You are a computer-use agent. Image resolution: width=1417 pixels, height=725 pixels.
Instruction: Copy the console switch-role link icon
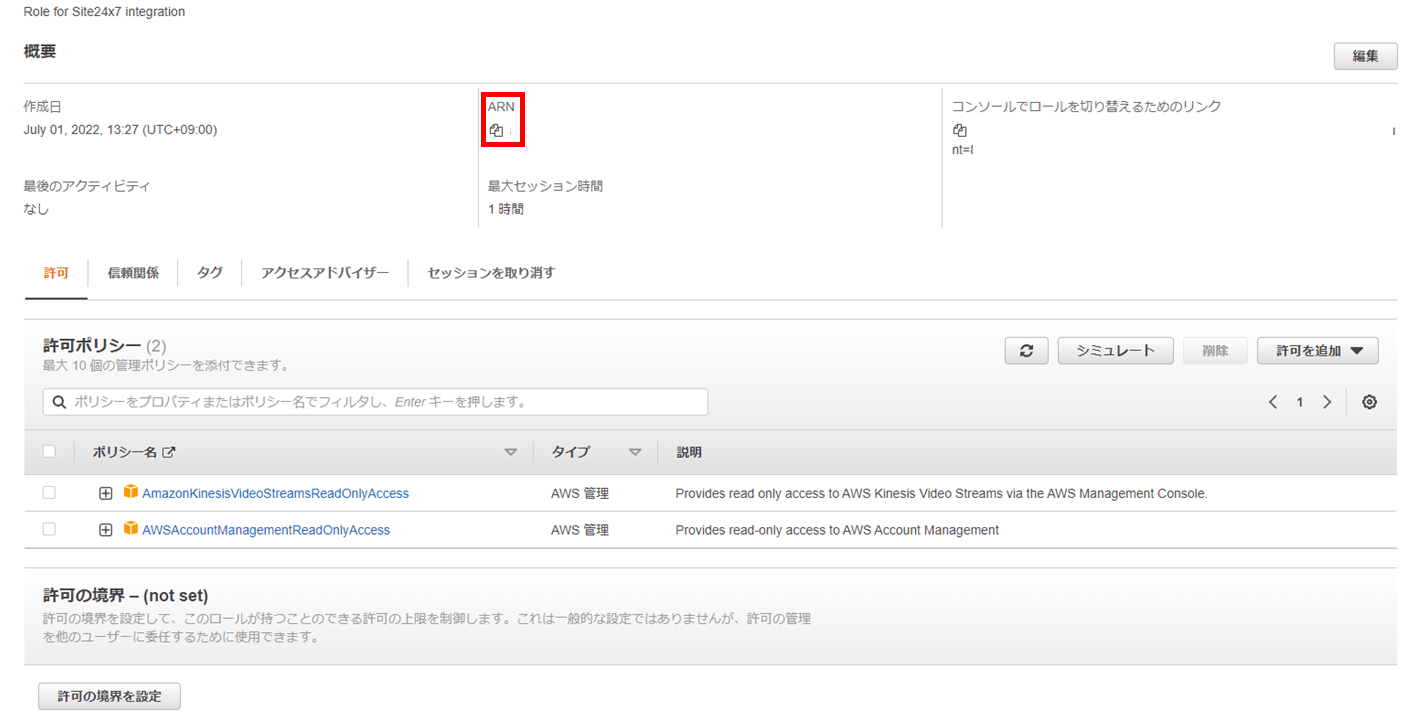coord(960,130)
